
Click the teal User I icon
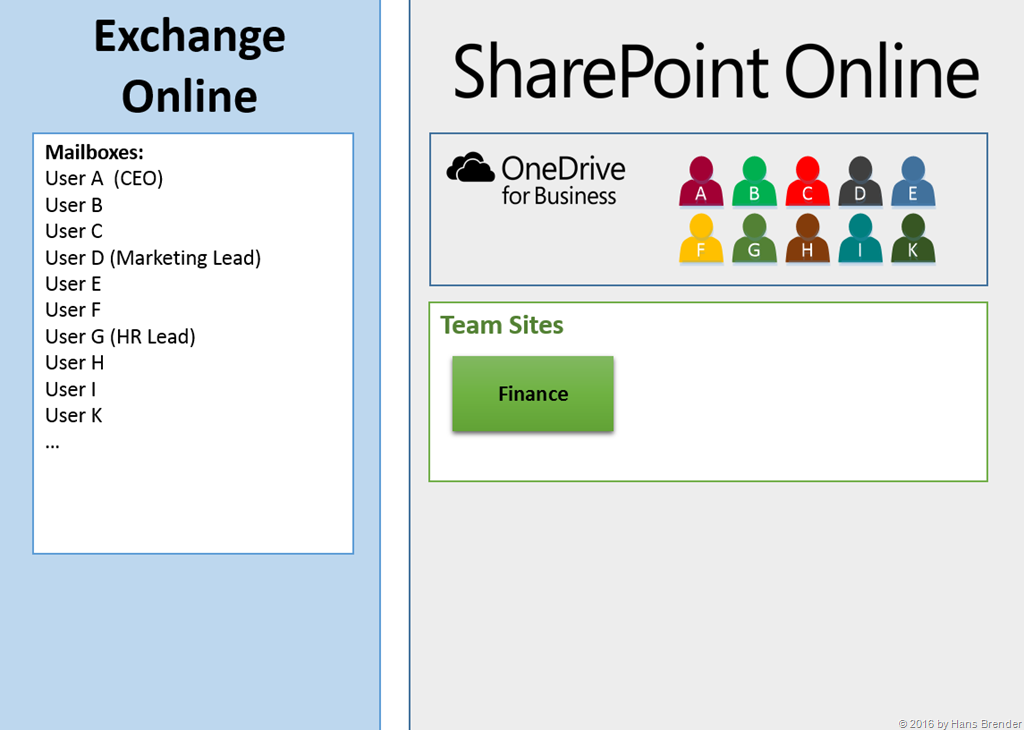tap(860, 240)
